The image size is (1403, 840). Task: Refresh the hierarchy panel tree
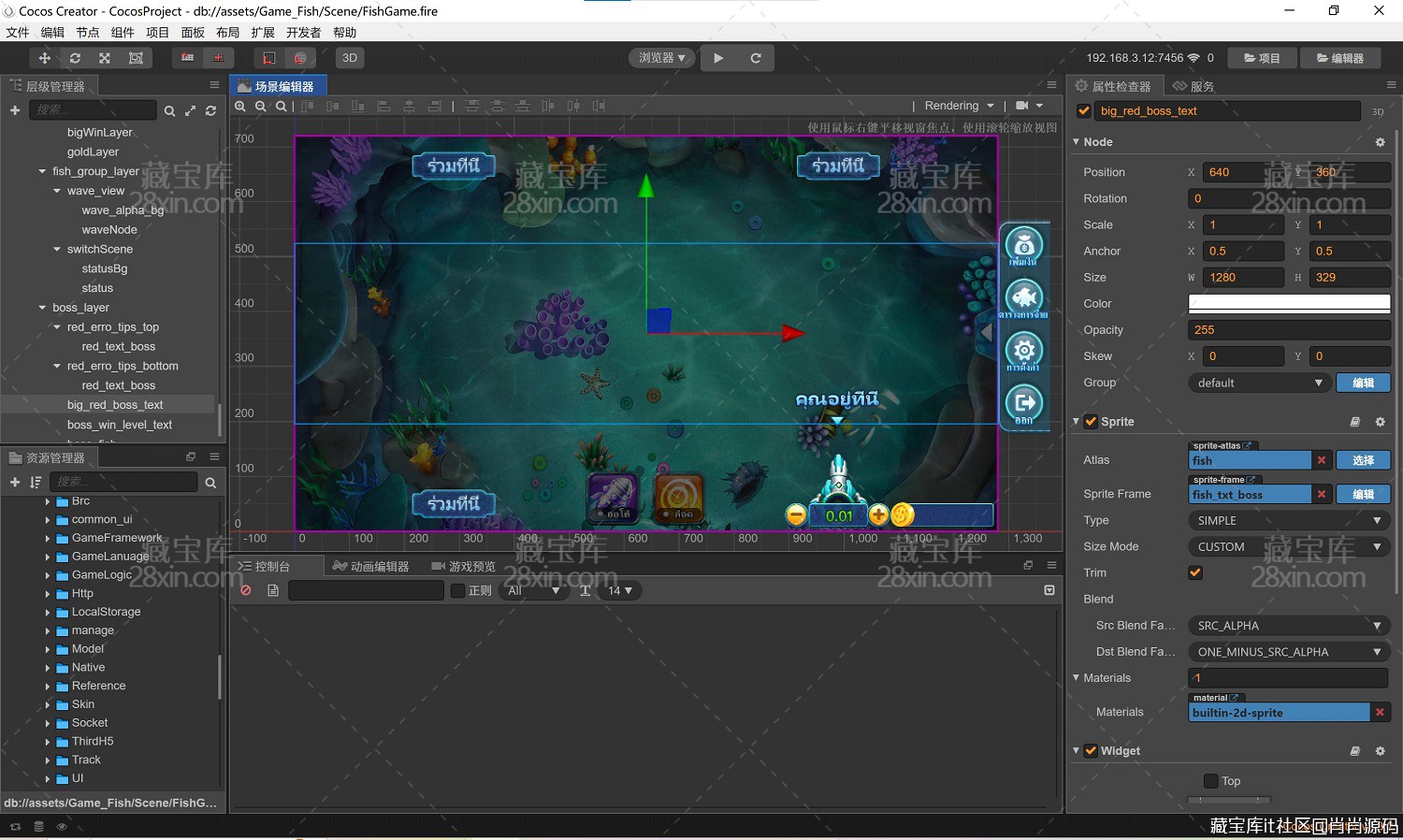[x=210, y=110]
